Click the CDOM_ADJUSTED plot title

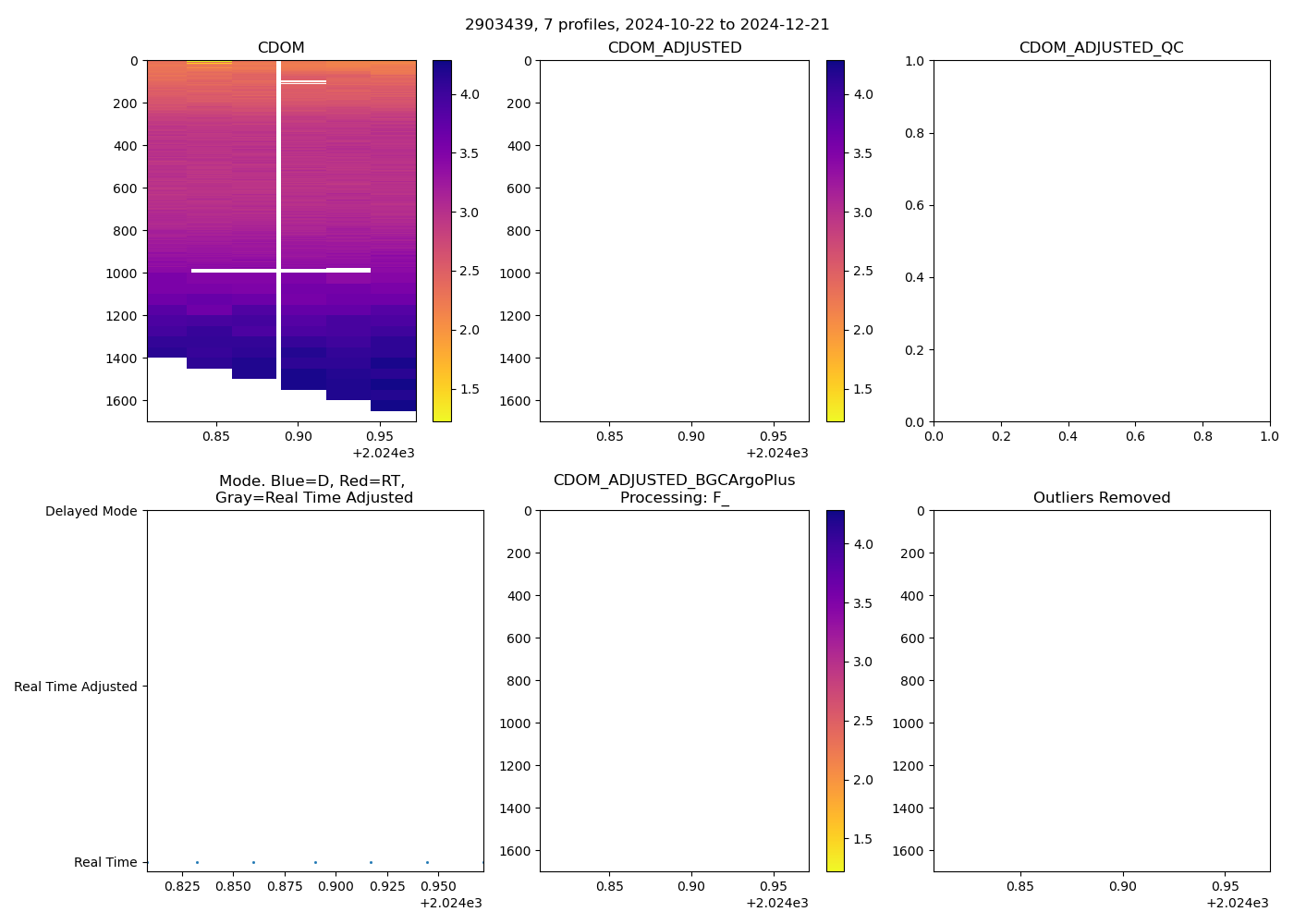point(674,48)
